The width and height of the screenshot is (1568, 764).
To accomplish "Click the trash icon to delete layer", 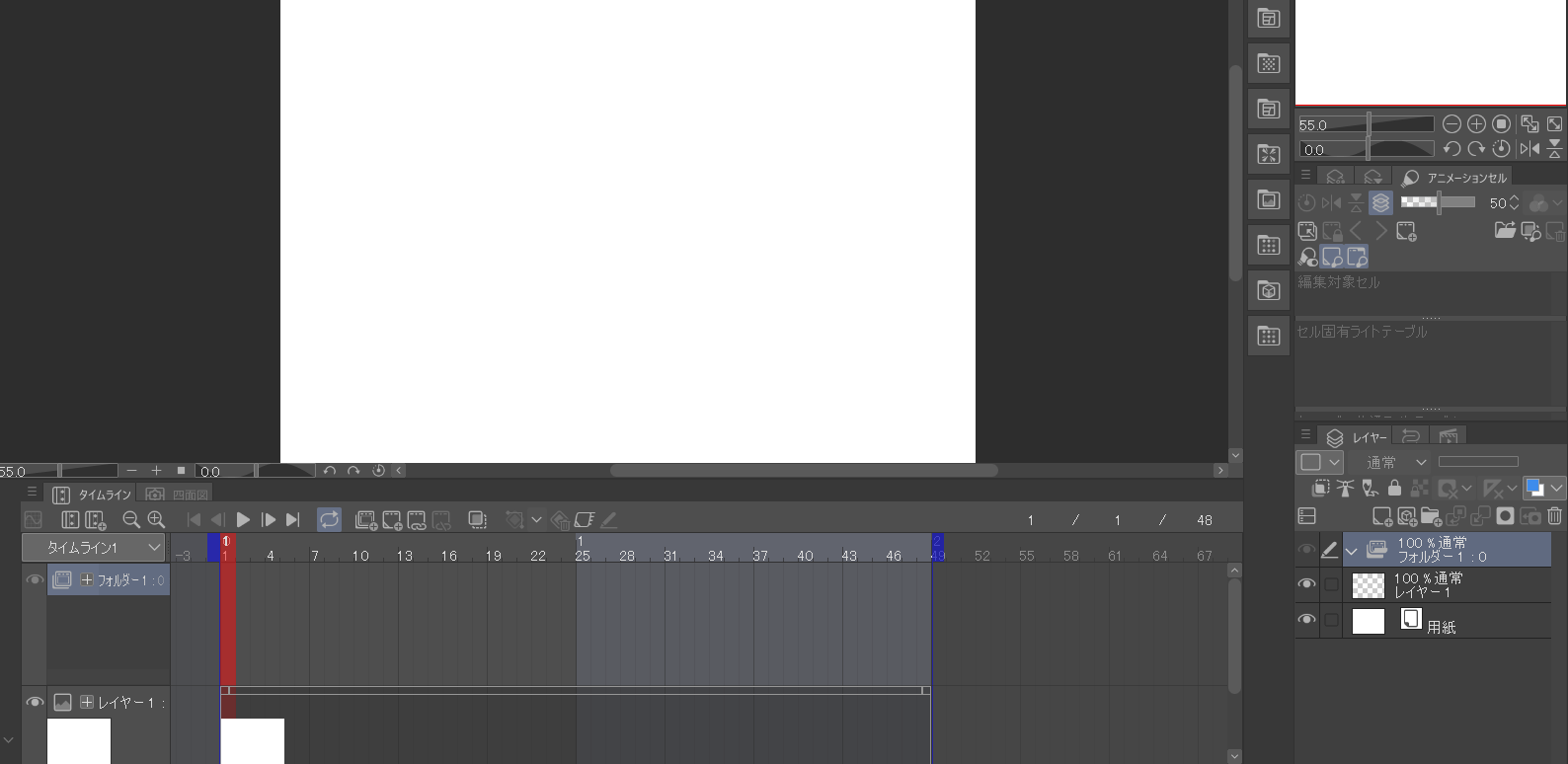I will click(x=1554, y=516).
